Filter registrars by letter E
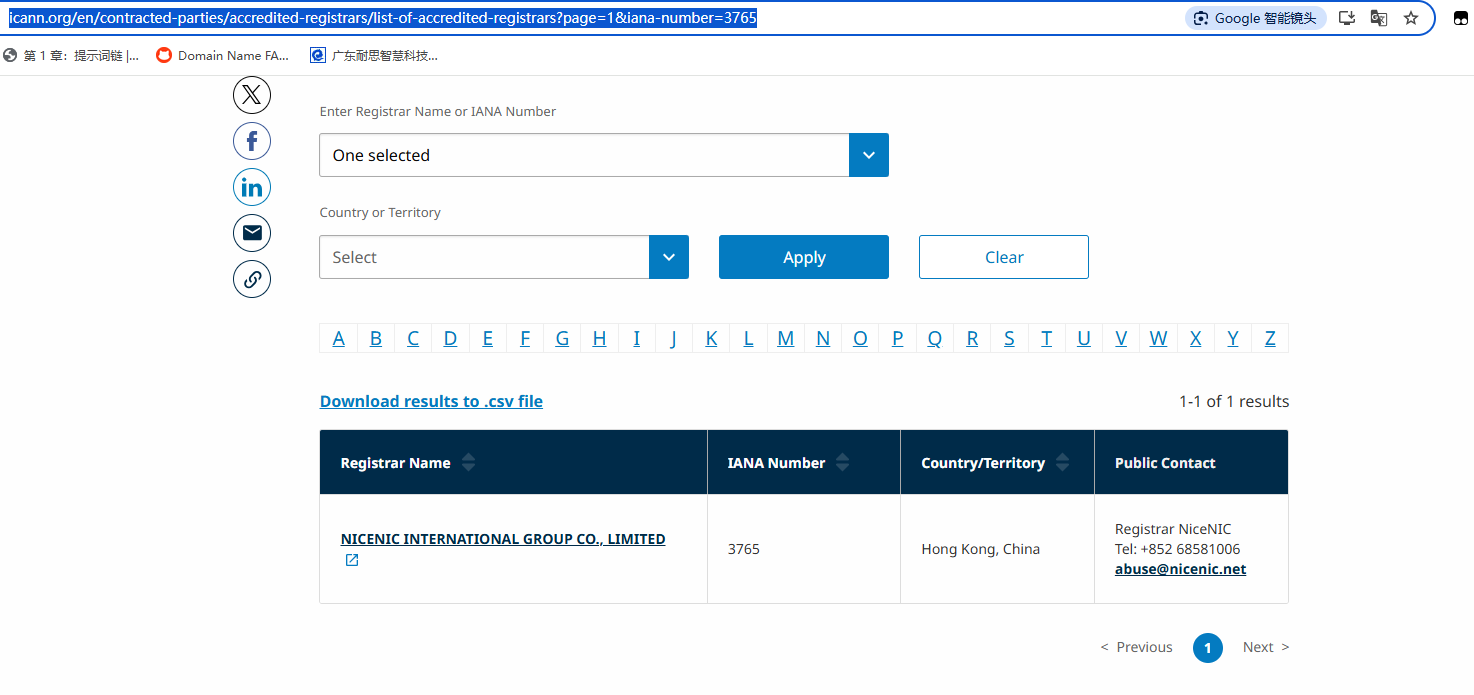 [488, 338]
